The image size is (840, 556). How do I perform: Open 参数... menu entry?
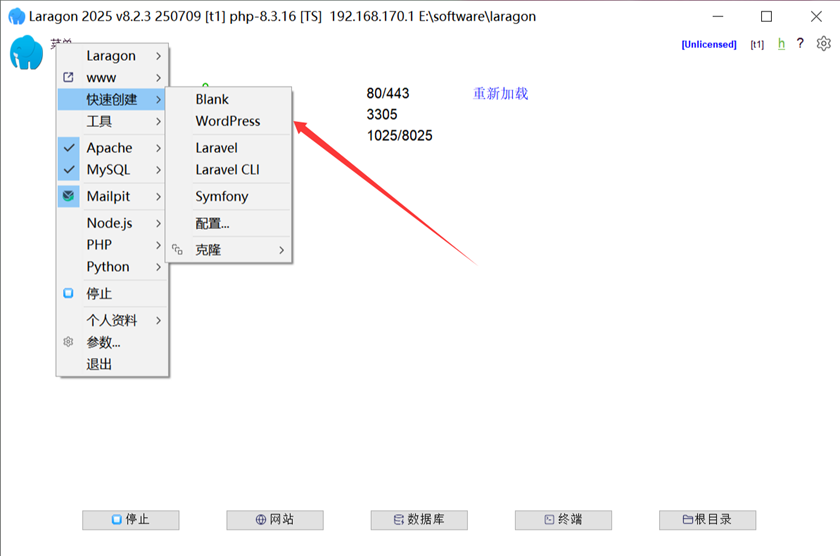tap(112, 342)
